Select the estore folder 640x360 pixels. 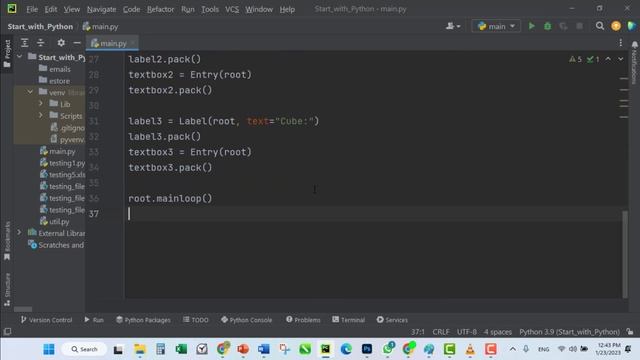pyautogui.click(x=59, y=81)
